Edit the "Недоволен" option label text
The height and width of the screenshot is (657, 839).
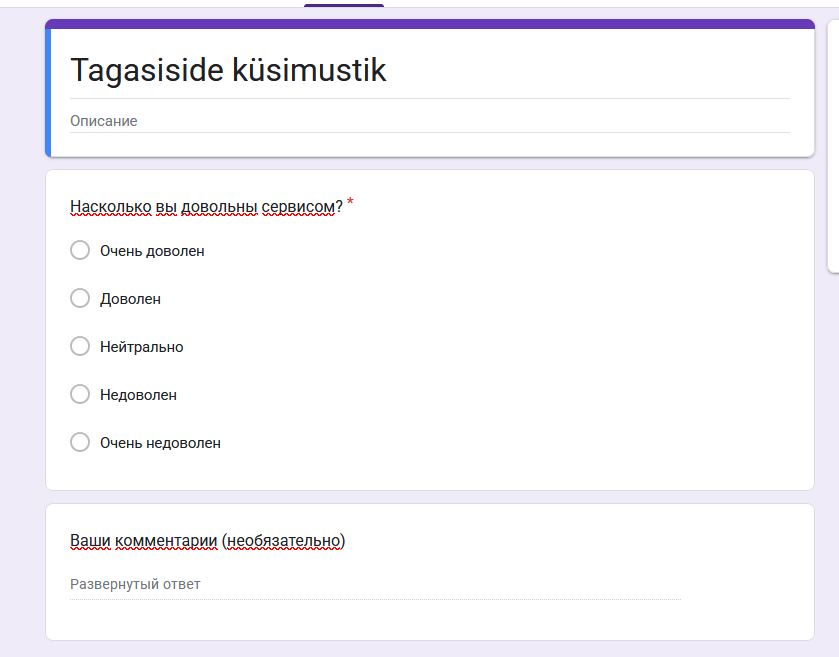click(138, 395)
